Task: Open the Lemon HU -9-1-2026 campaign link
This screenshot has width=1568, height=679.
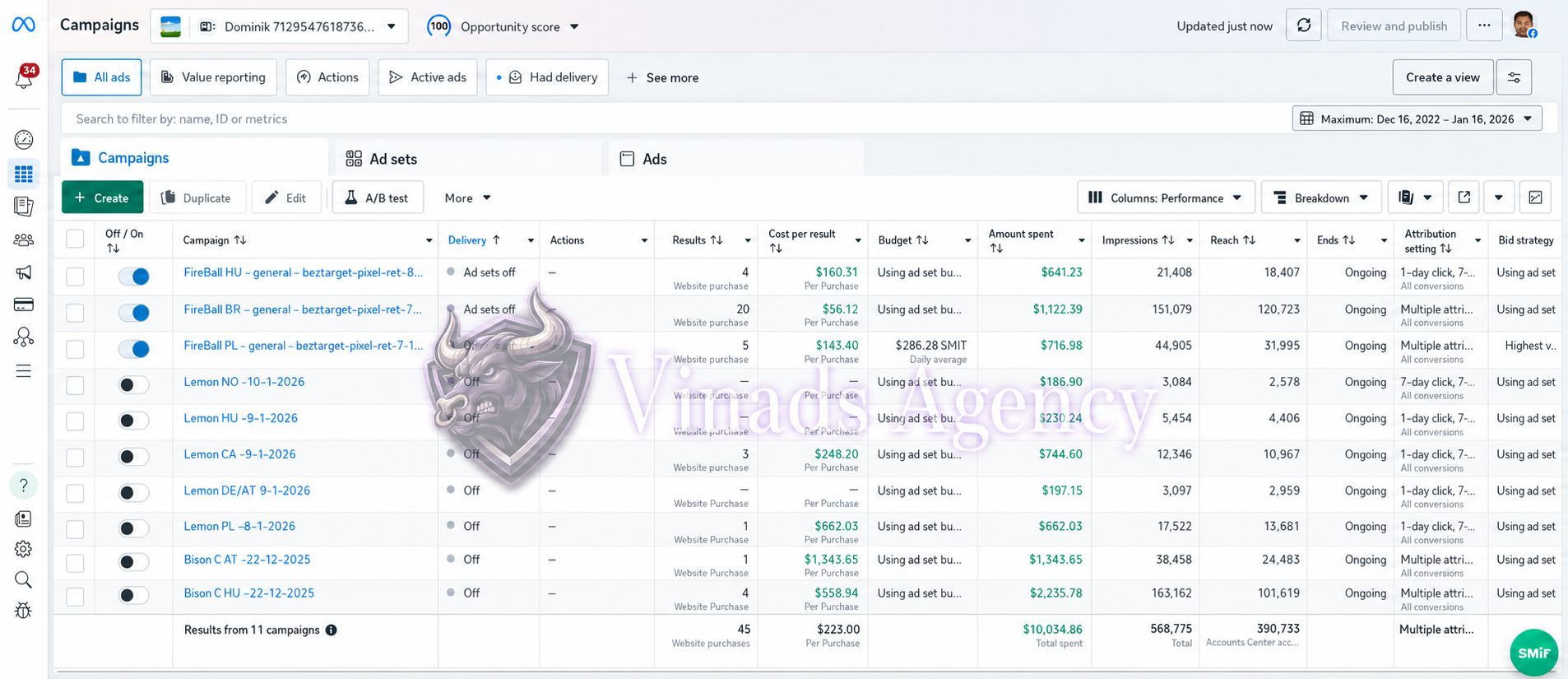Action: [240, 418]
